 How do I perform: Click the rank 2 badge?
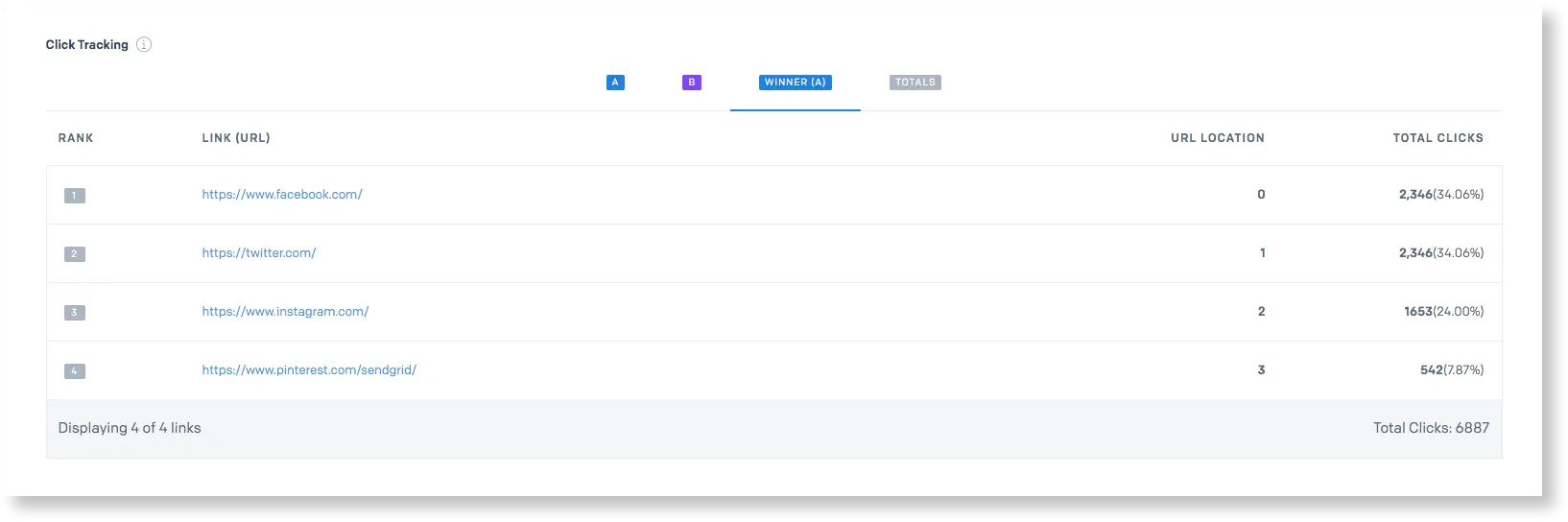(75, 254)
